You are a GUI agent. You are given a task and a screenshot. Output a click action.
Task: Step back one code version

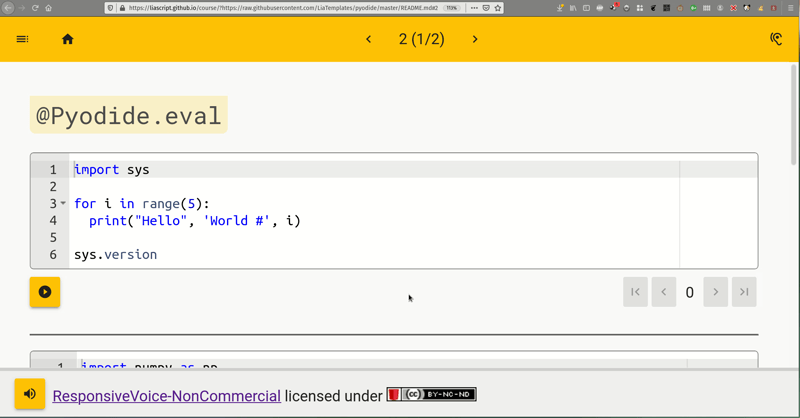(664, 292)
